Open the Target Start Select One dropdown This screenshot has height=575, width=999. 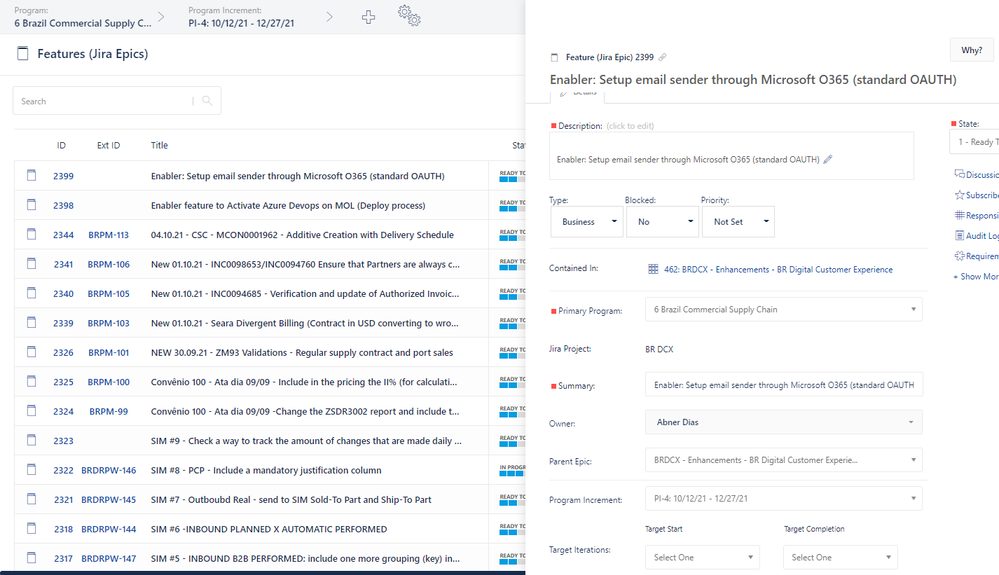click(702, 557)
